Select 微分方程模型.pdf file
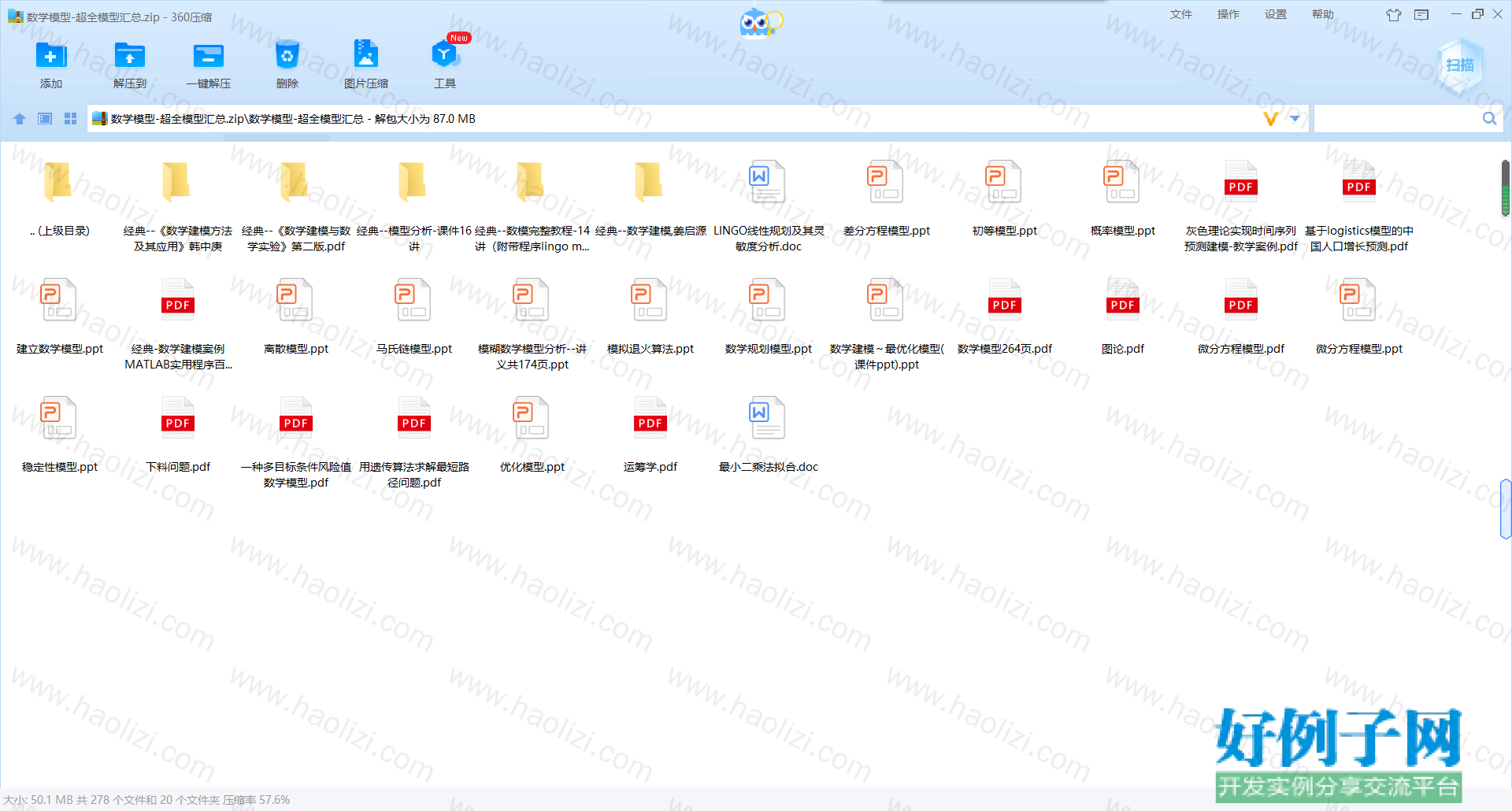This screenshot has height=811, width=1512. click(1241, 317)
